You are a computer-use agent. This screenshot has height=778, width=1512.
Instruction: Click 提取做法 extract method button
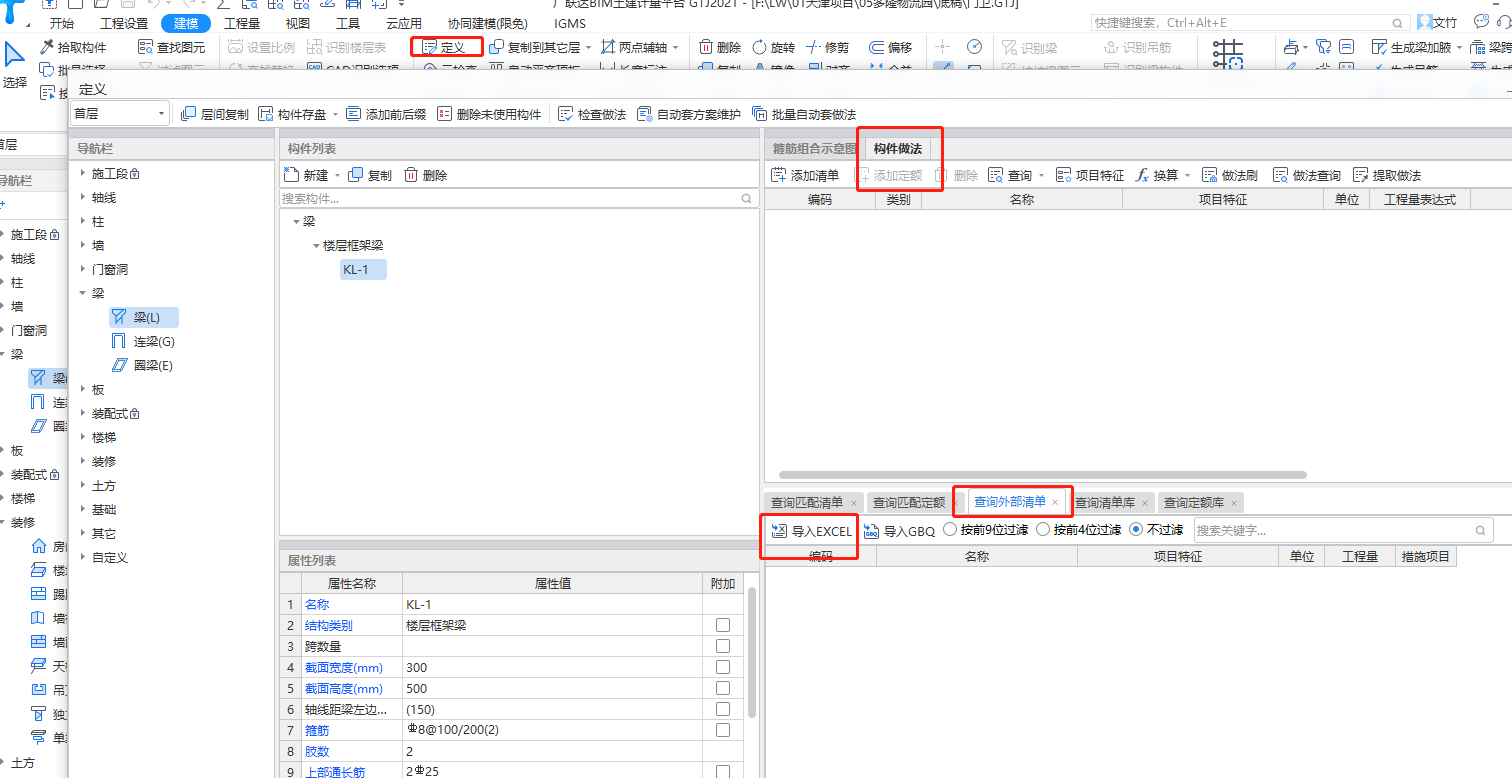point(1387,175)
